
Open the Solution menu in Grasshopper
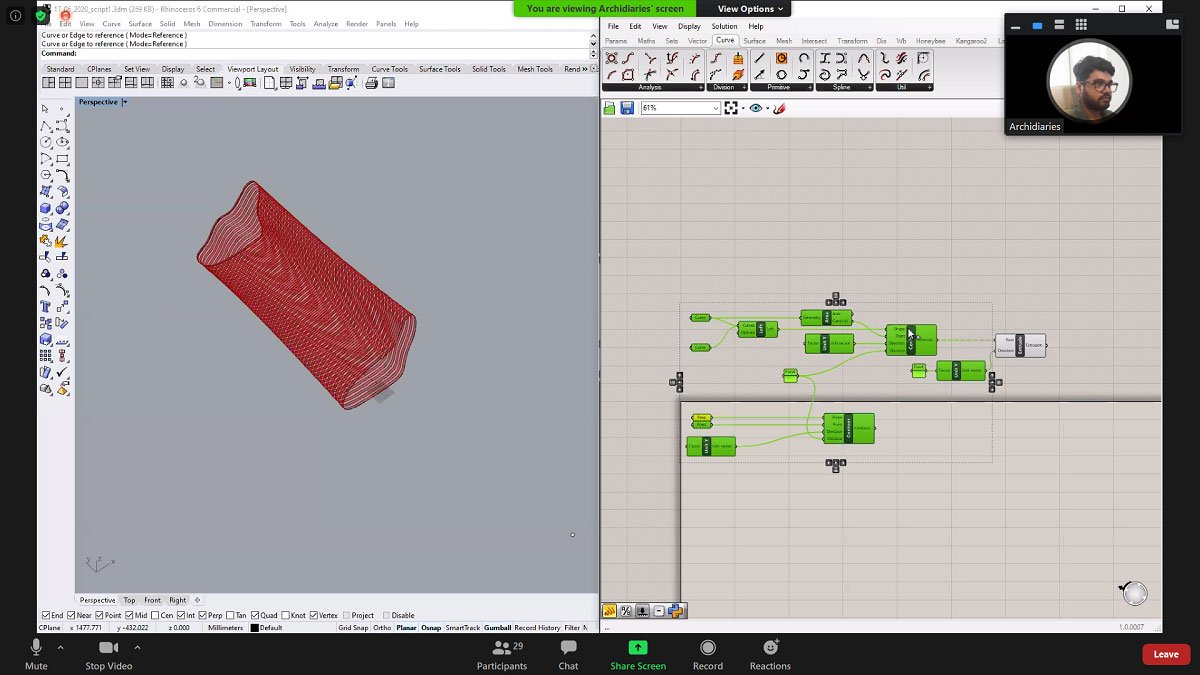pyautogui.click(x=723, y=26)
